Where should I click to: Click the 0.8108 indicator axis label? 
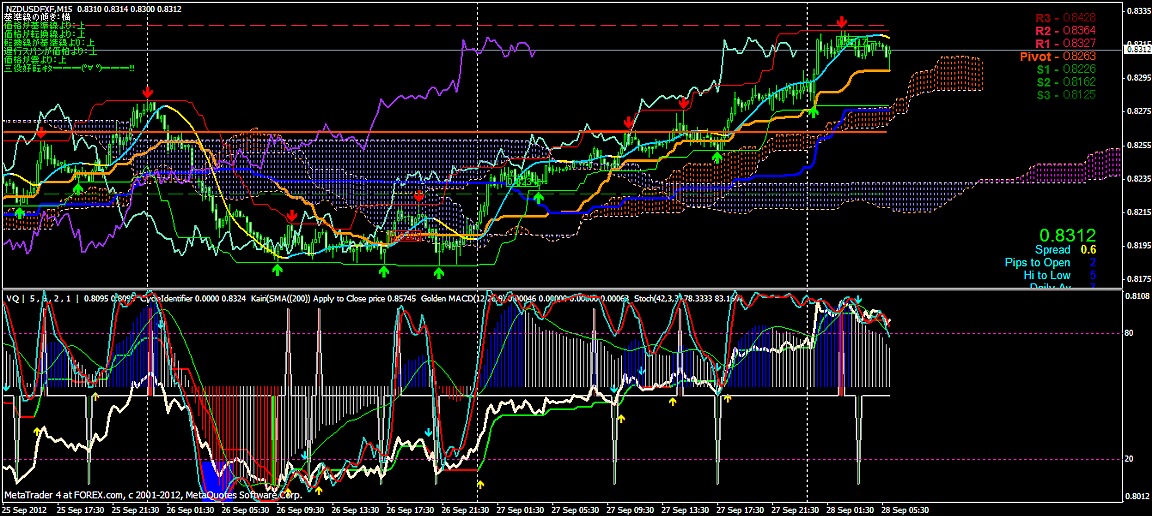pyautogui.click(x=1139, y=296)
